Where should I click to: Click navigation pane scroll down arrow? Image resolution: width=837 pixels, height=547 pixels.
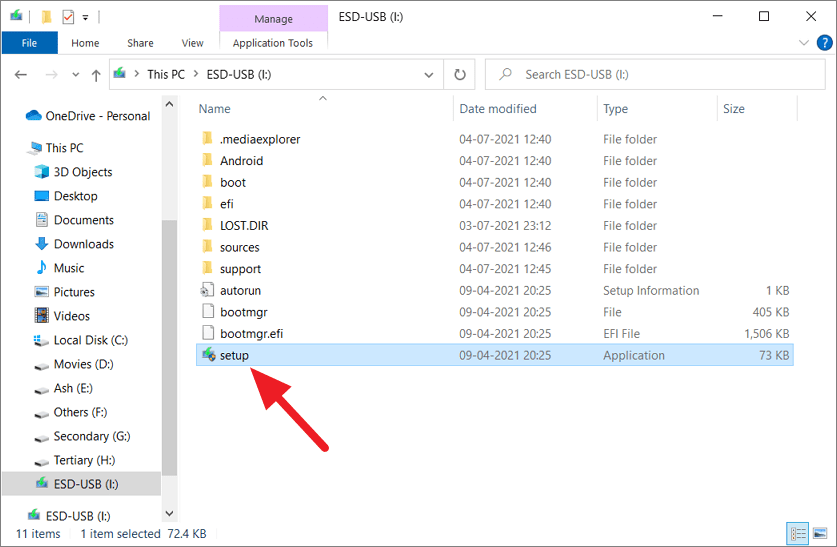coord(169,513)
